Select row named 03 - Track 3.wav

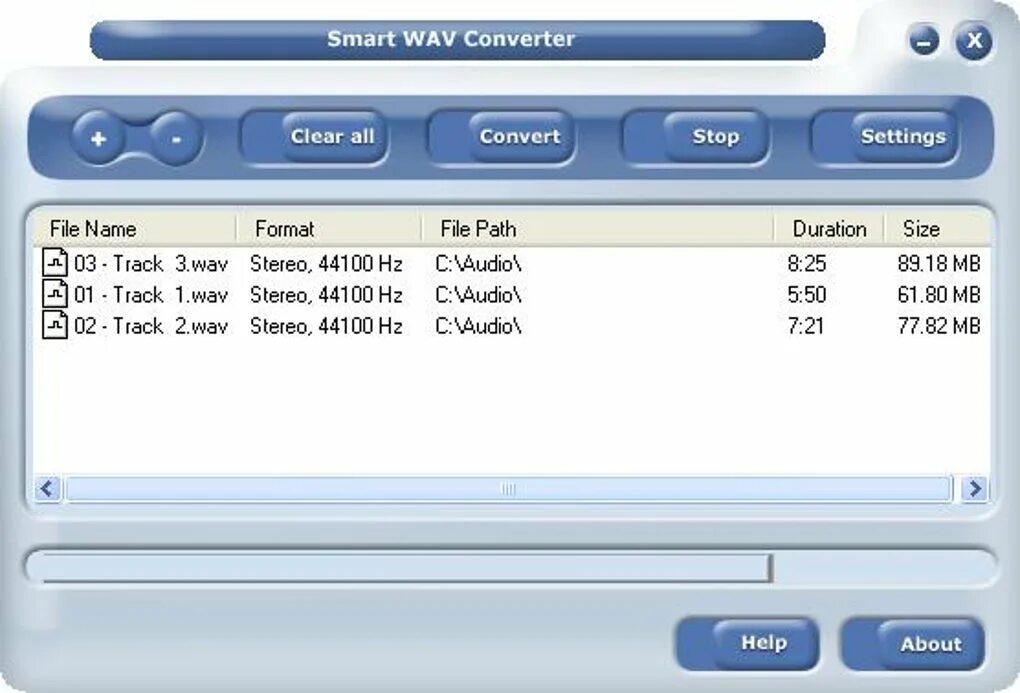click(511, 263)
